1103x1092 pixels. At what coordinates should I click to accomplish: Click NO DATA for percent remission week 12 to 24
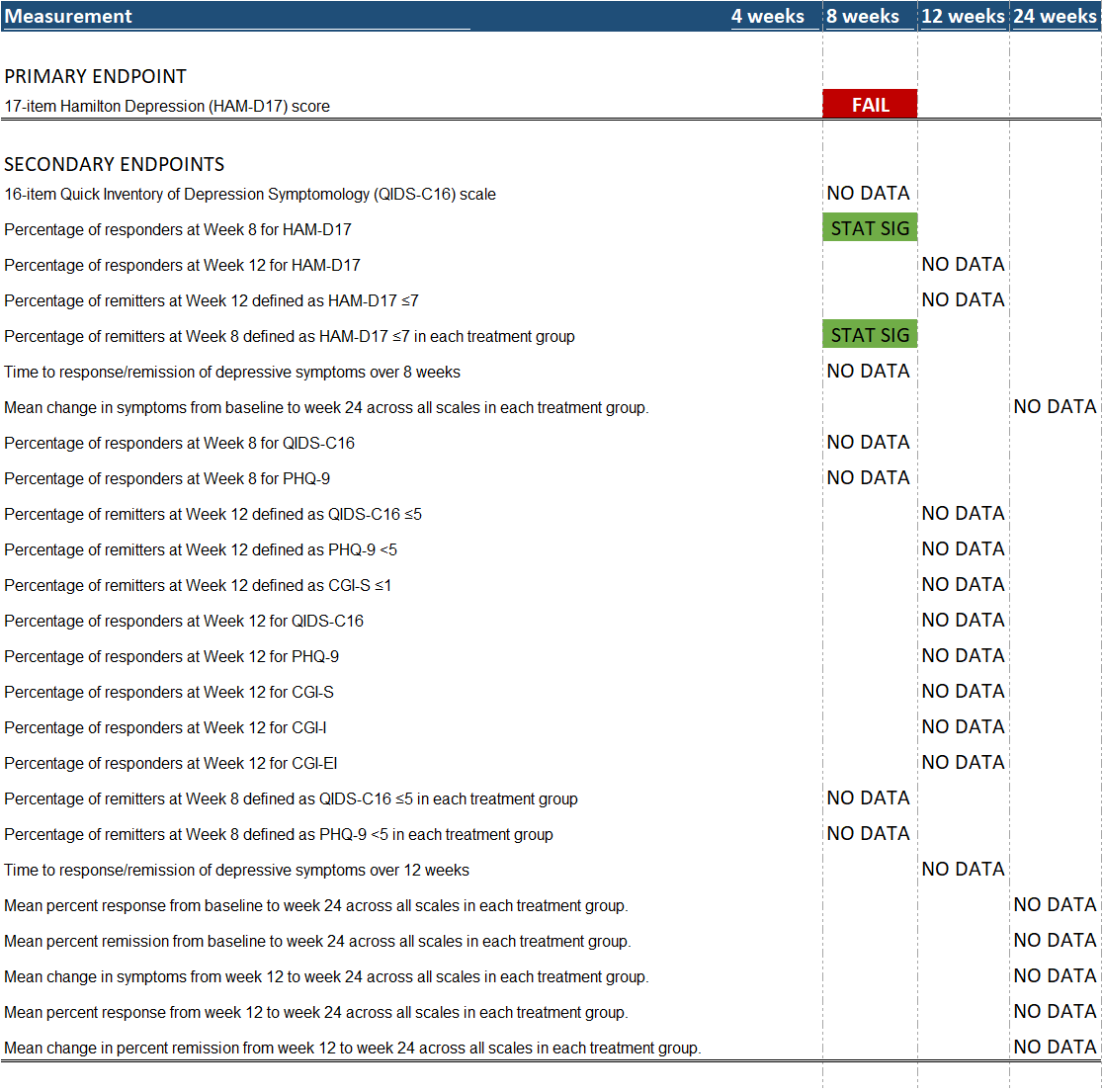pyautogui.click(x=1056, y=1048)
